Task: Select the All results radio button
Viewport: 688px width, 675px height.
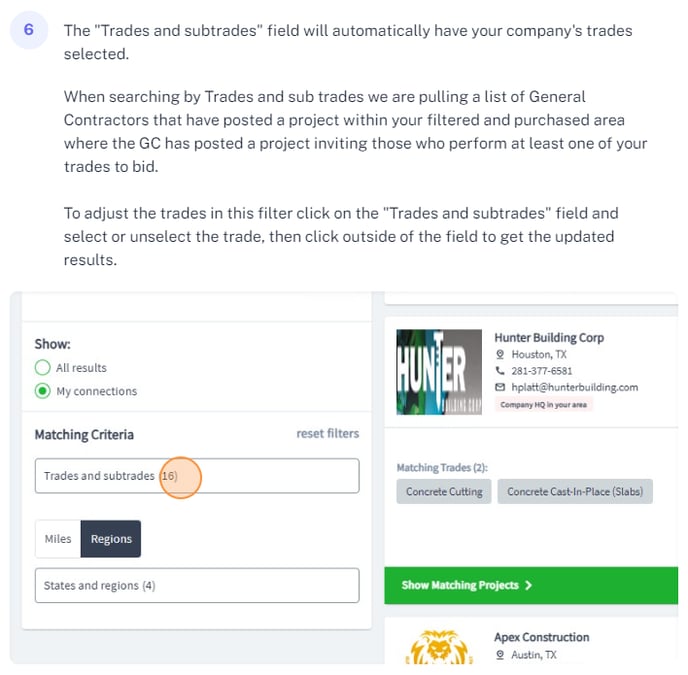Action: [x=43, y=367]
